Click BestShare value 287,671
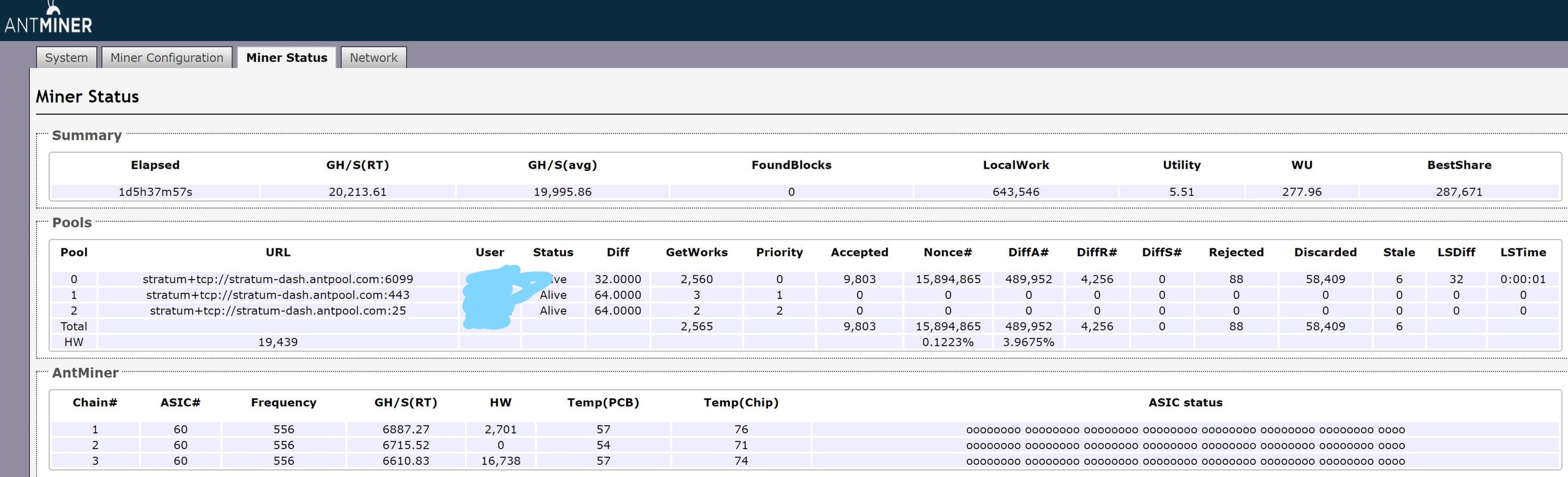Viewport: 1568px width, 477px height. click(x=1459, y=192)
